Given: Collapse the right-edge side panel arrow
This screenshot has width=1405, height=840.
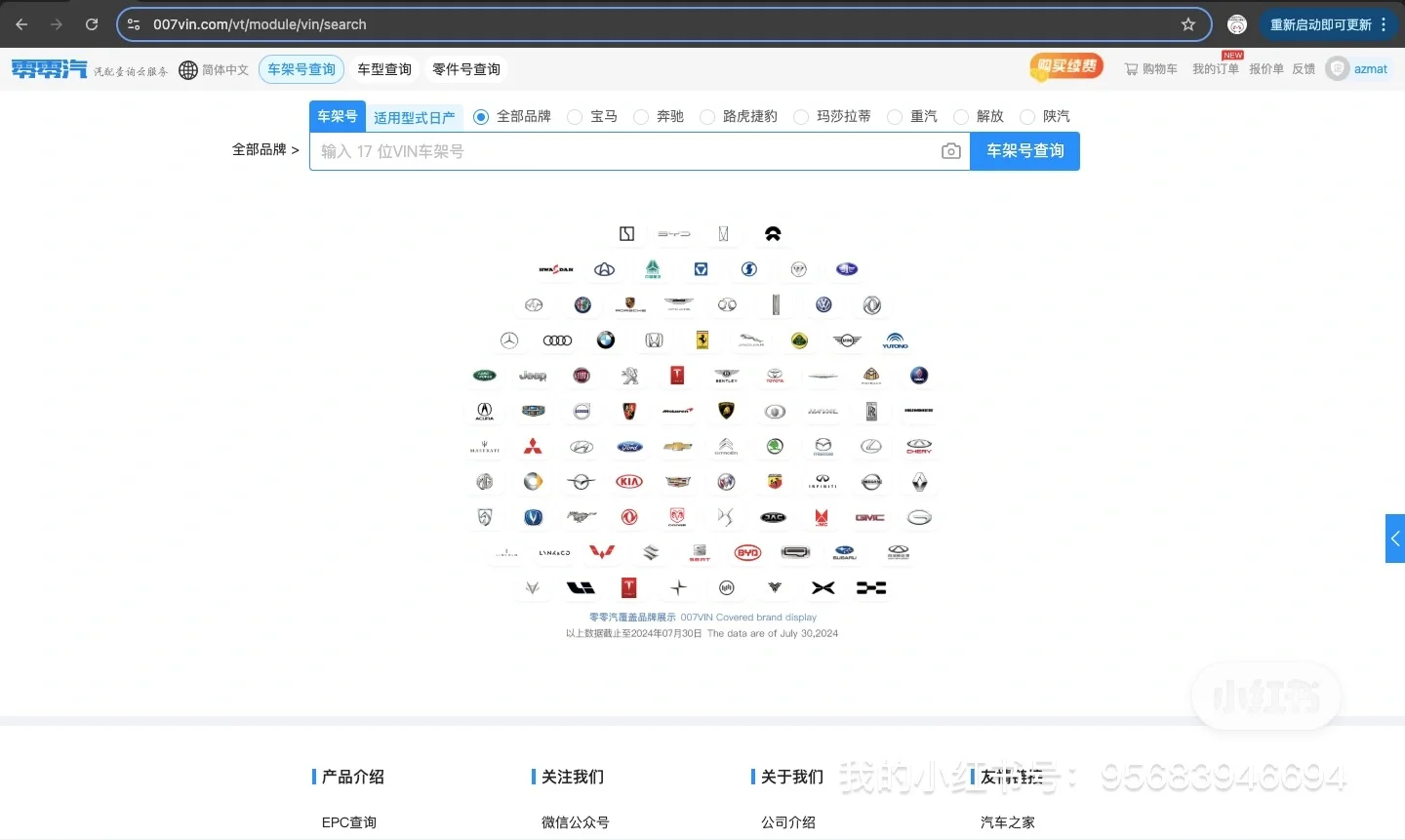Looking at the screenshot, I should pos(1395,539).
